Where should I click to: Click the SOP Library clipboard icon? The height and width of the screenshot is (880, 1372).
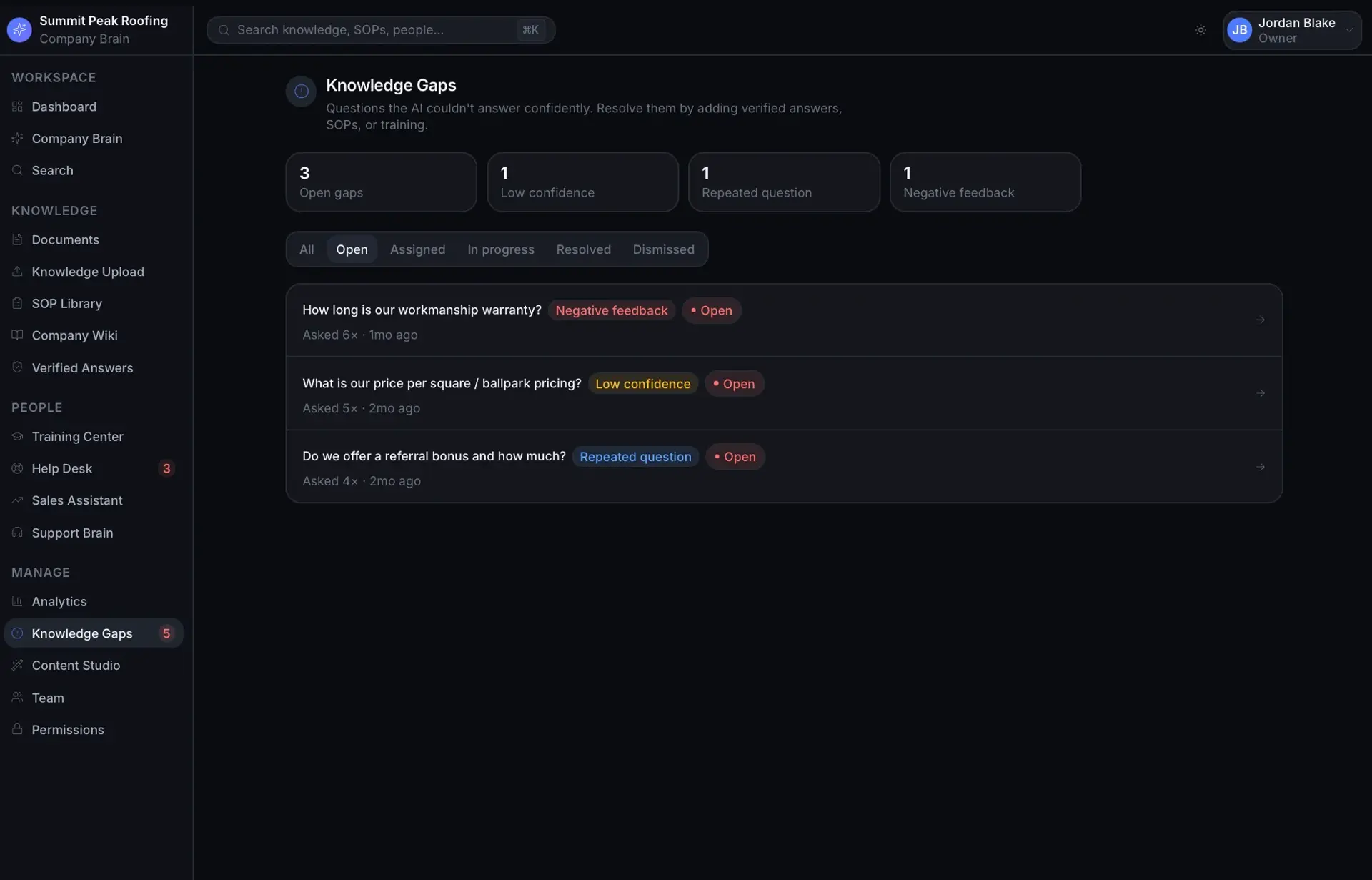pyautogui.click(x=17, y=303)
